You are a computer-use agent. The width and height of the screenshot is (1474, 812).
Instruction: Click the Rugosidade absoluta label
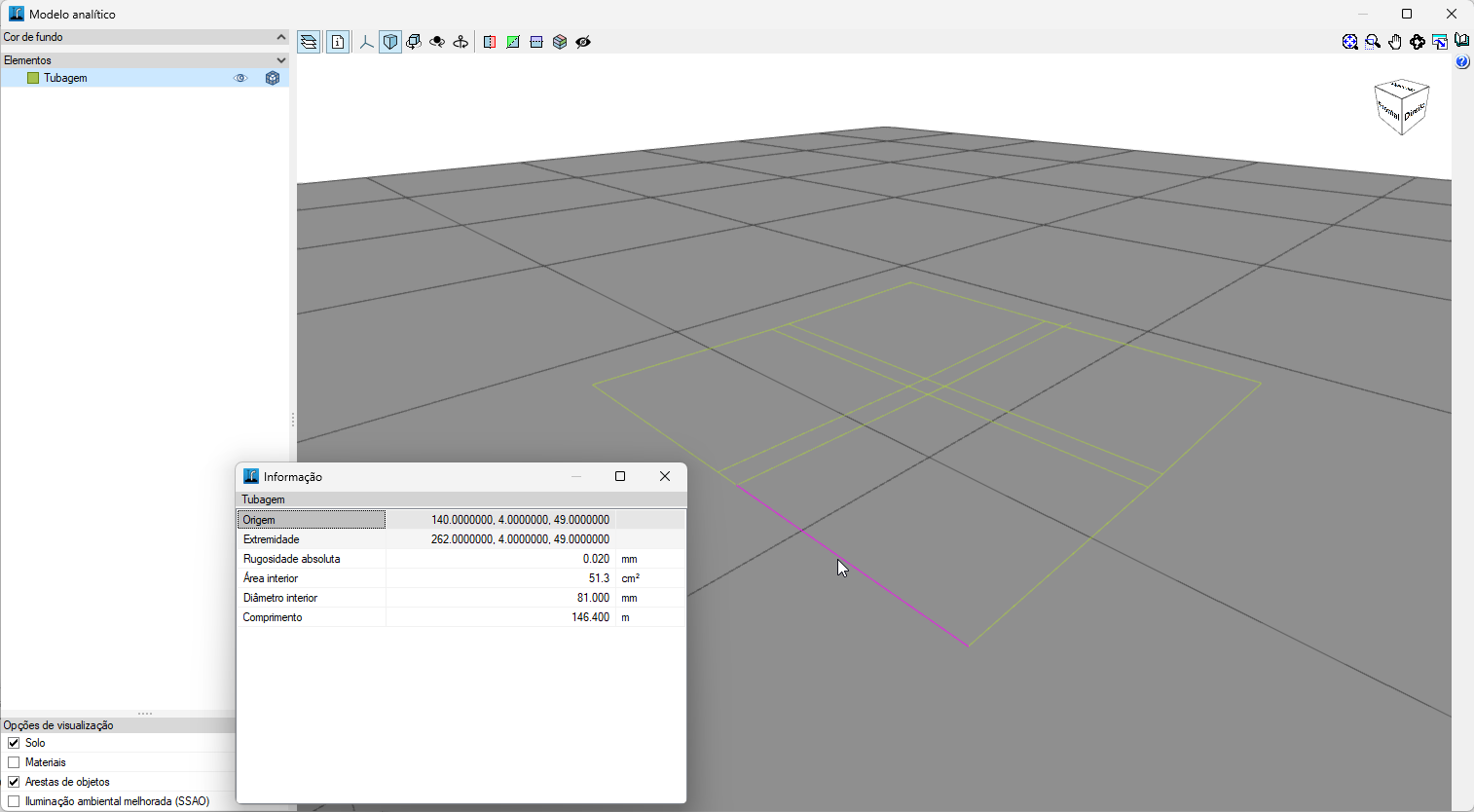(292, 559)
